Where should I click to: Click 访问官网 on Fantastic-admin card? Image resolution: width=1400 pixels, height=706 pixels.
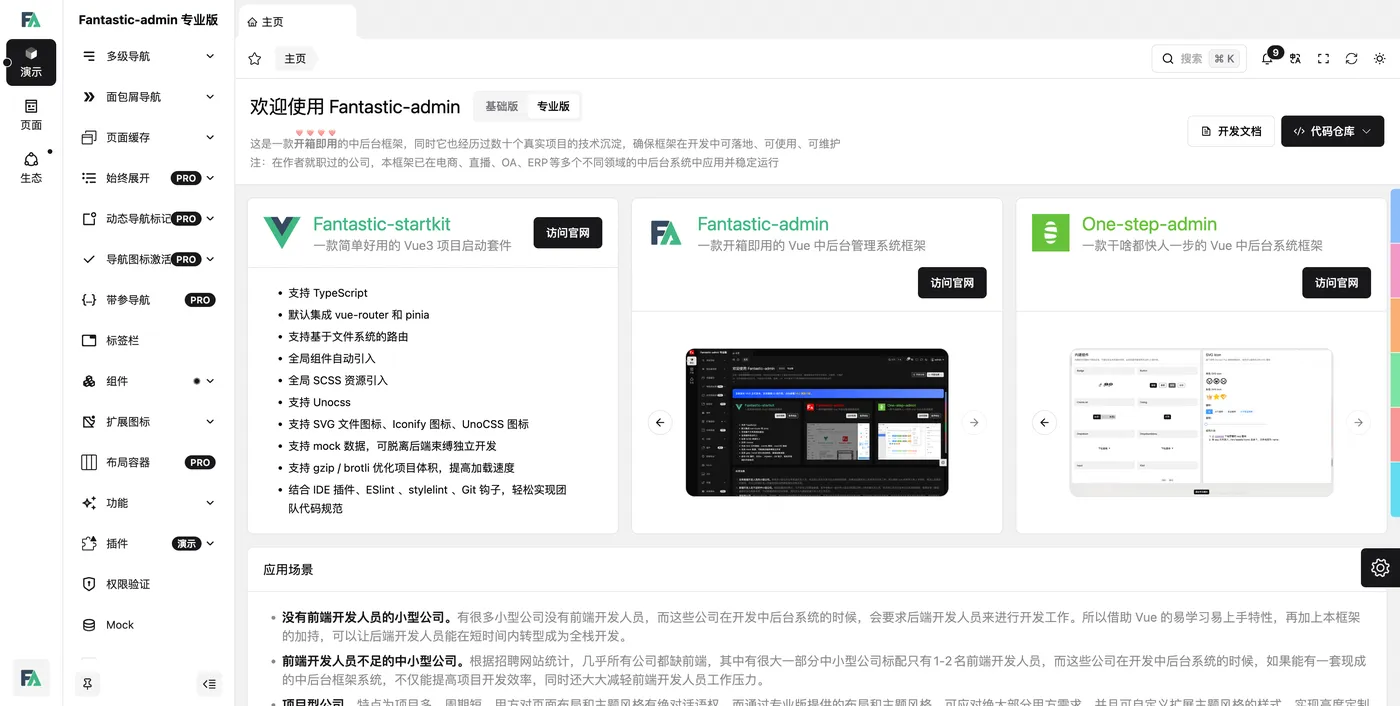[x=952, y=283]
